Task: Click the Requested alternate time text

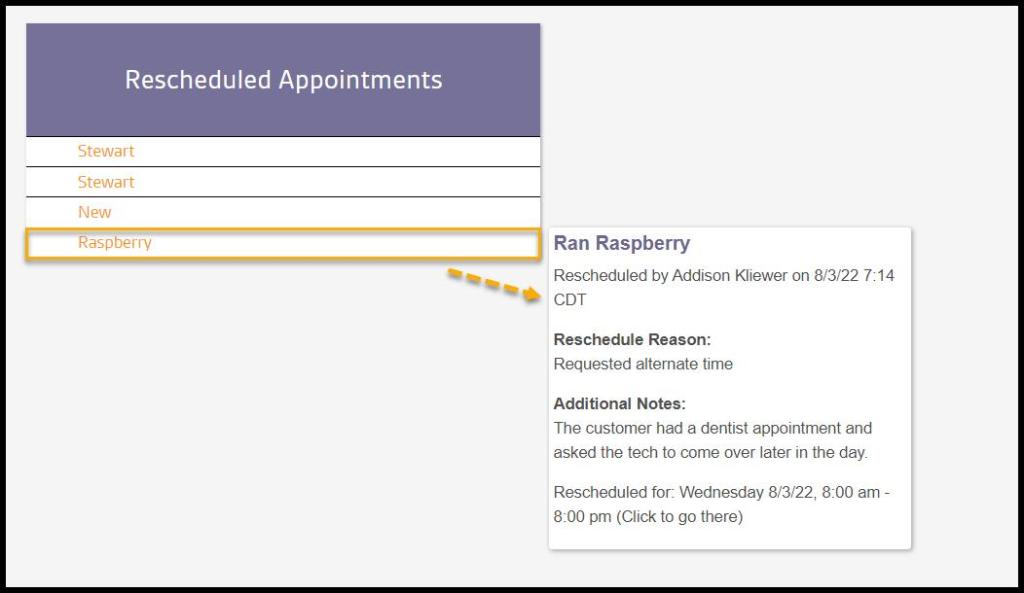Action: point(643,364)
